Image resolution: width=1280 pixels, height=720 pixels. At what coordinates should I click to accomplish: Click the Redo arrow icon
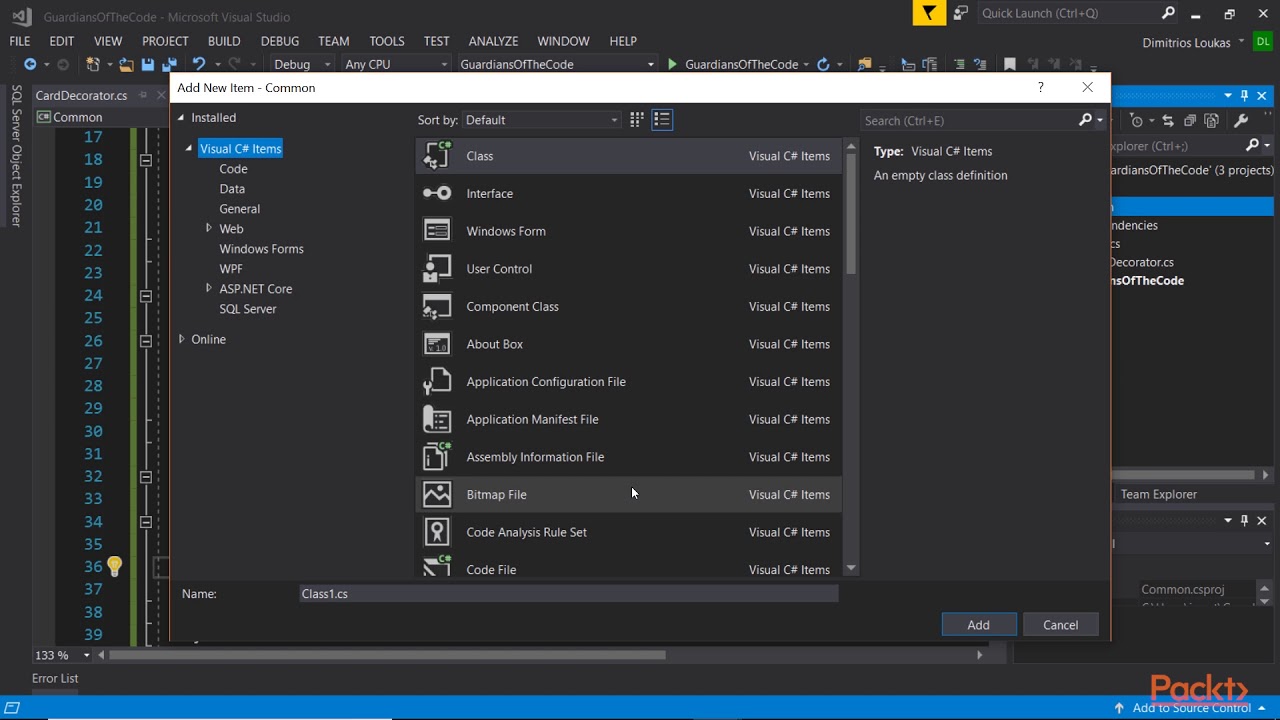point(234,64)
